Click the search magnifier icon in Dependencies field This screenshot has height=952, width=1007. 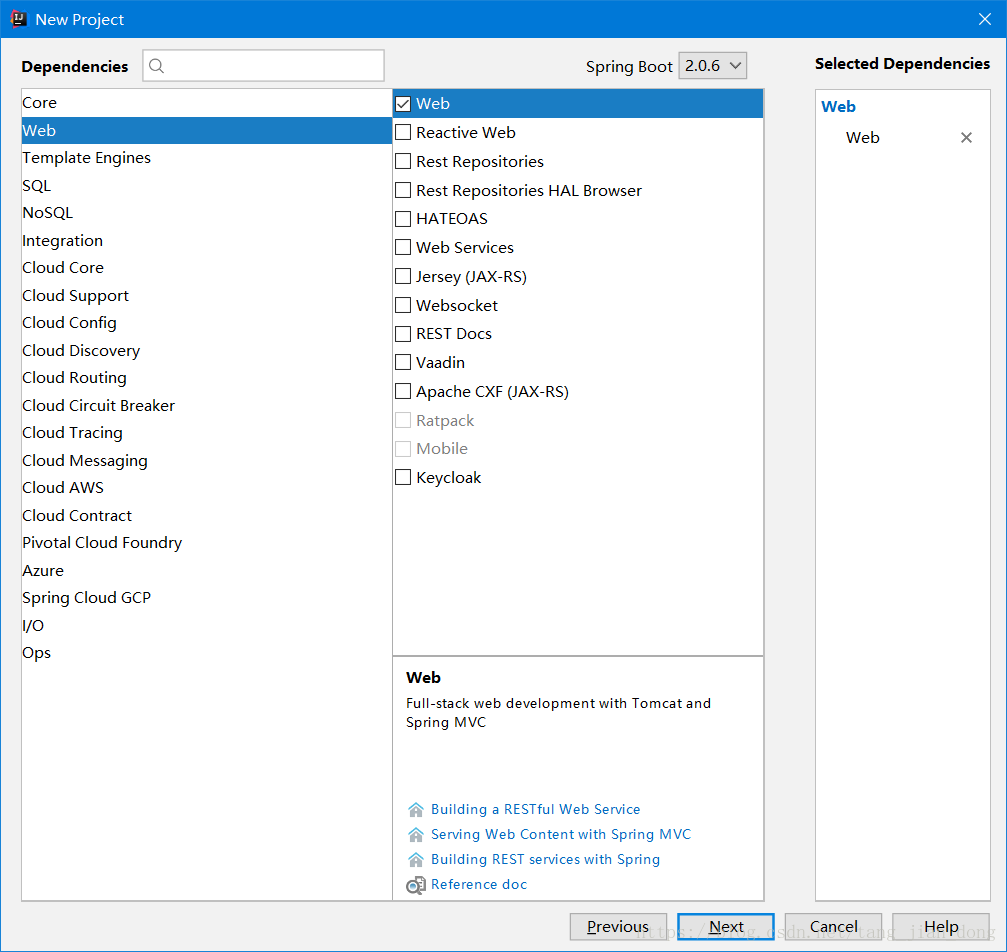(156, 66)
